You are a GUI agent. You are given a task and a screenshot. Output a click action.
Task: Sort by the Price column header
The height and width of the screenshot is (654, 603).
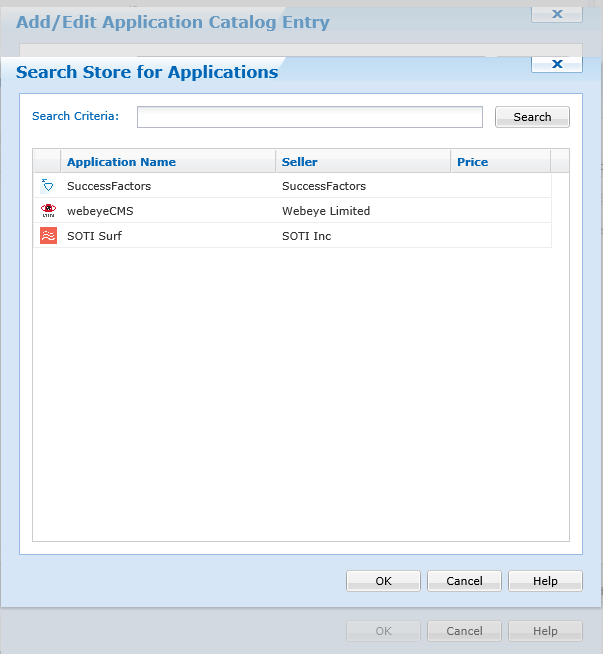click(473, 162)
